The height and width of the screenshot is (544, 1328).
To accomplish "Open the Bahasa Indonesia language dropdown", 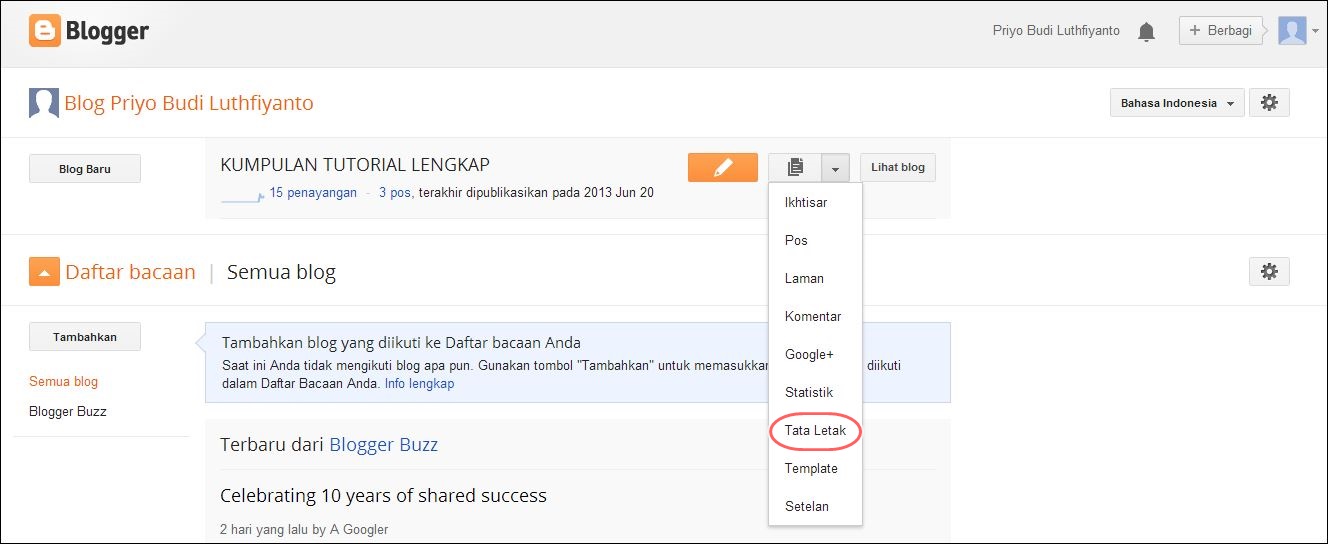I will pyautogui.click(x=1177, y=103).
